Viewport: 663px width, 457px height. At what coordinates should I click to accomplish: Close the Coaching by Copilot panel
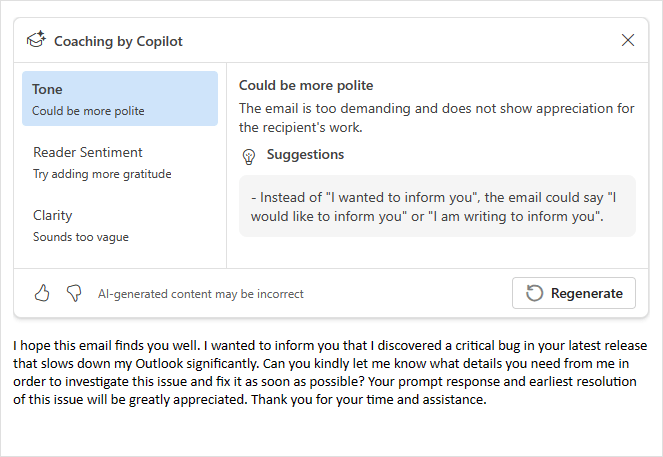628,41
